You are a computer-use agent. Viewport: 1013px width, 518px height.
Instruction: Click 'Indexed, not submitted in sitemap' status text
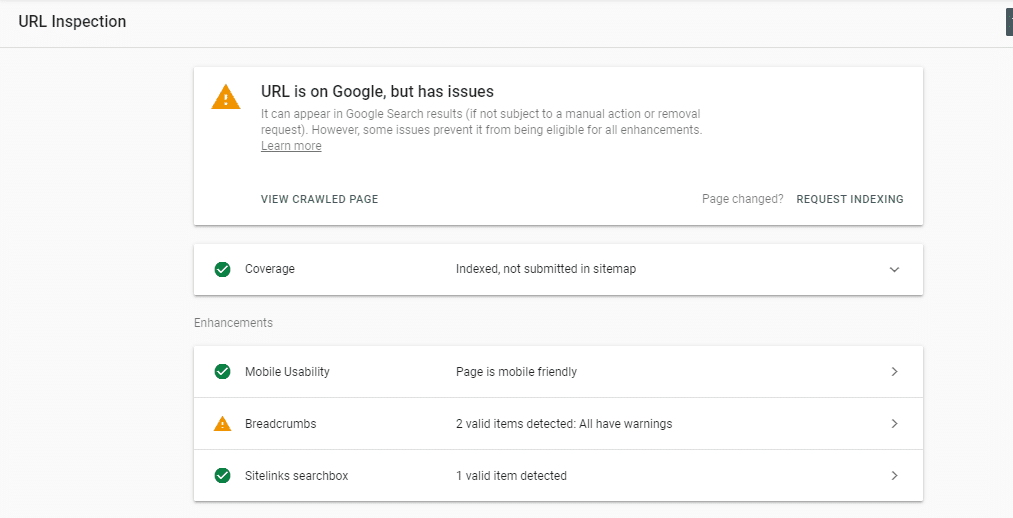point(545,269)
